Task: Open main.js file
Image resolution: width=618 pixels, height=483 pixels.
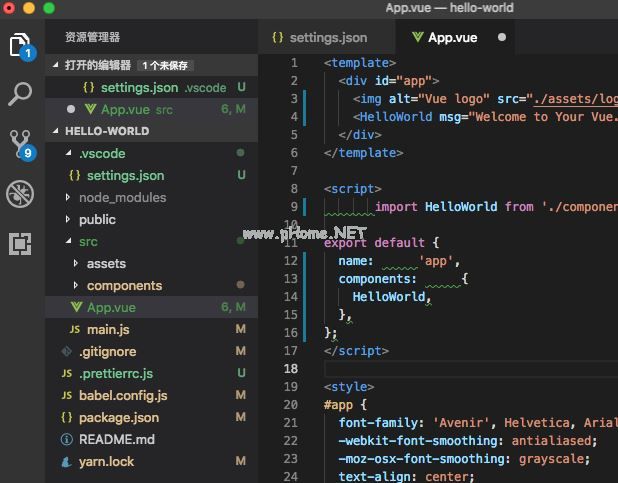Action: [x=152, y=329]
